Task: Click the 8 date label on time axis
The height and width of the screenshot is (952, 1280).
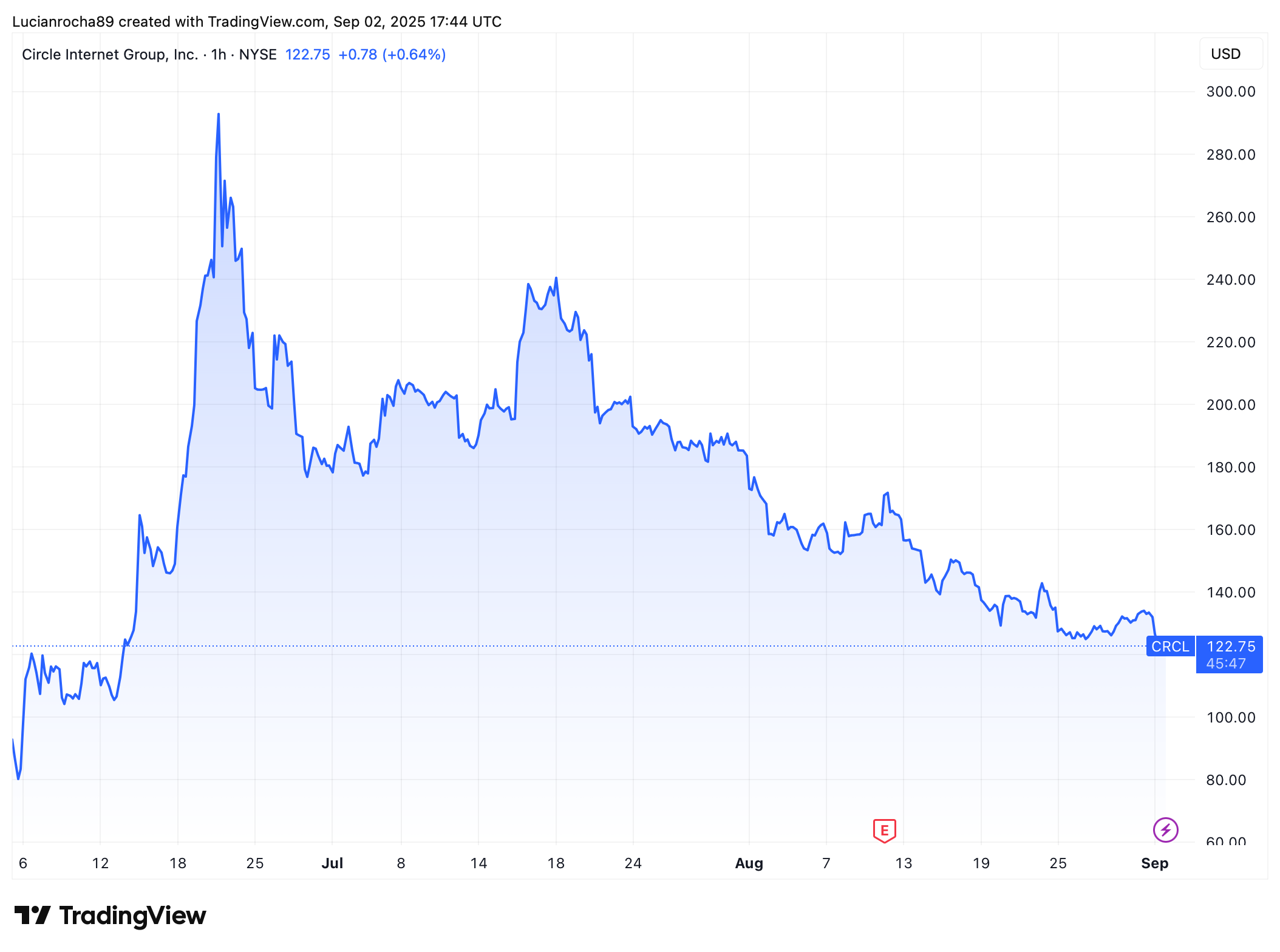Action: tap(401, 863)
